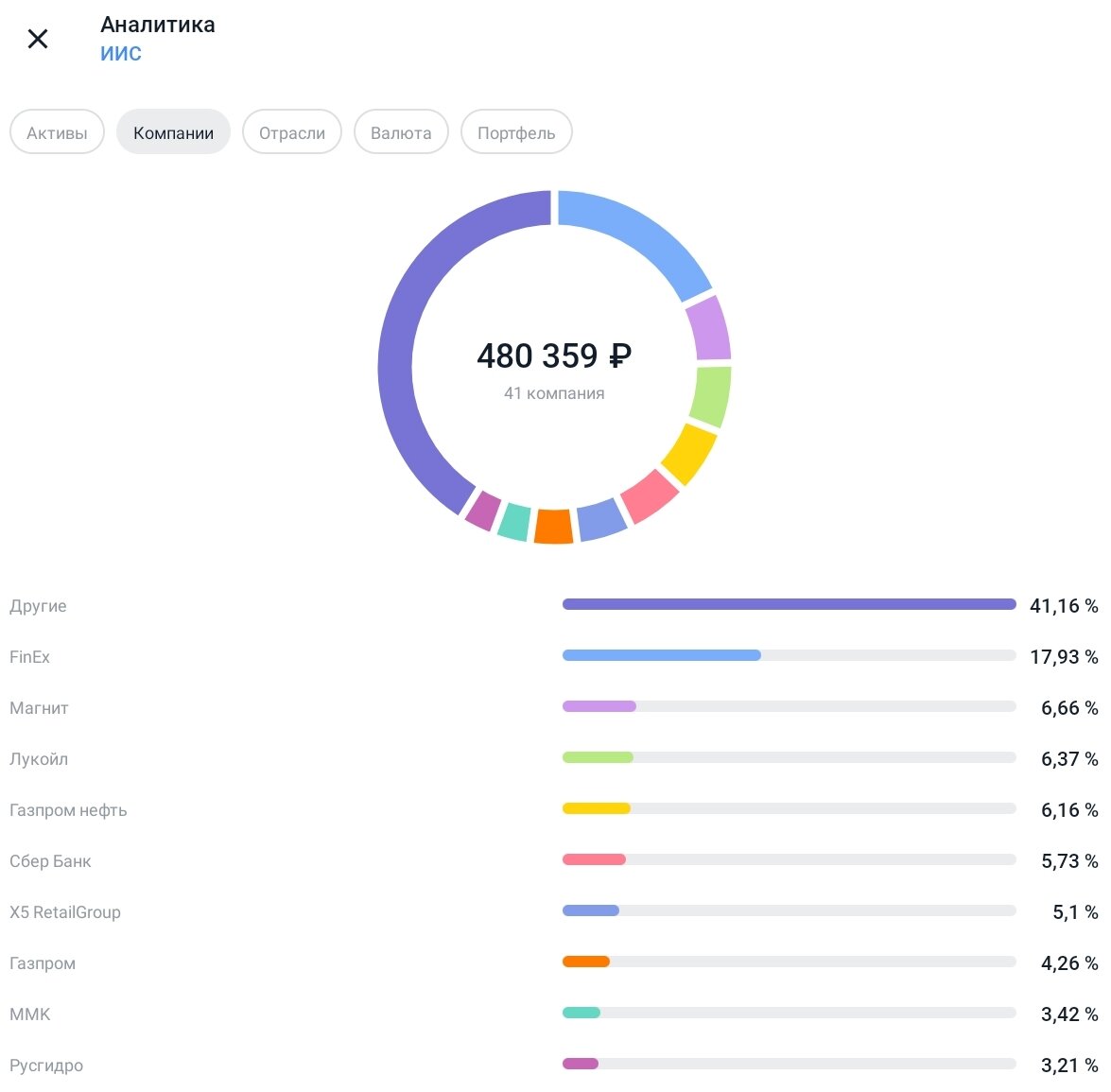
Task: Switch to the Активы tab
Action: (x=56, y=132)
